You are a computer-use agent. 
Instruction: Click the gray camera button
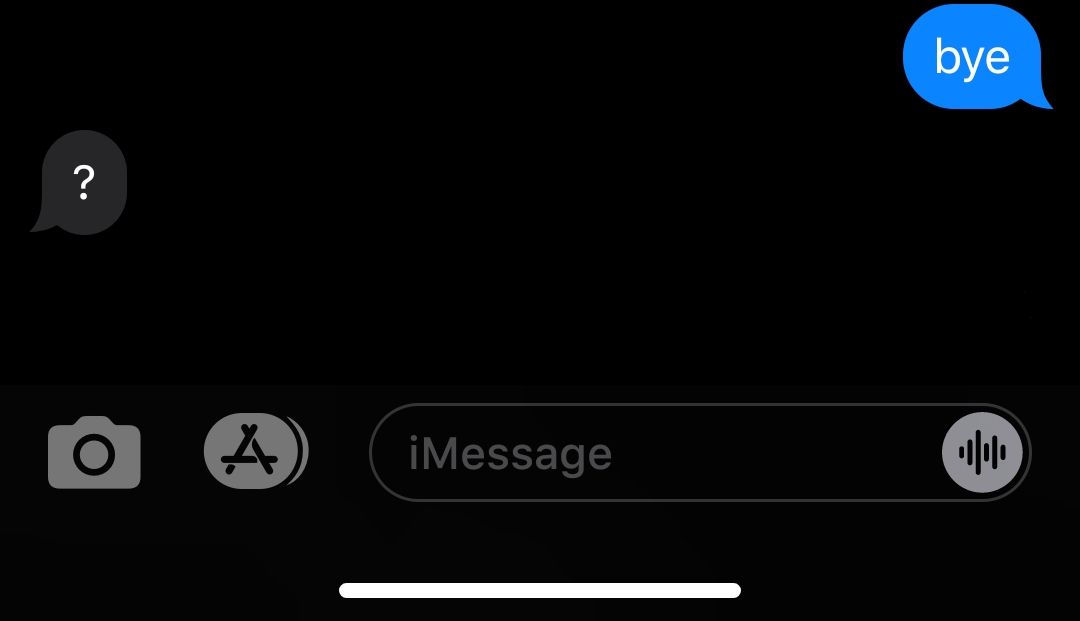(x=94, y=452)
